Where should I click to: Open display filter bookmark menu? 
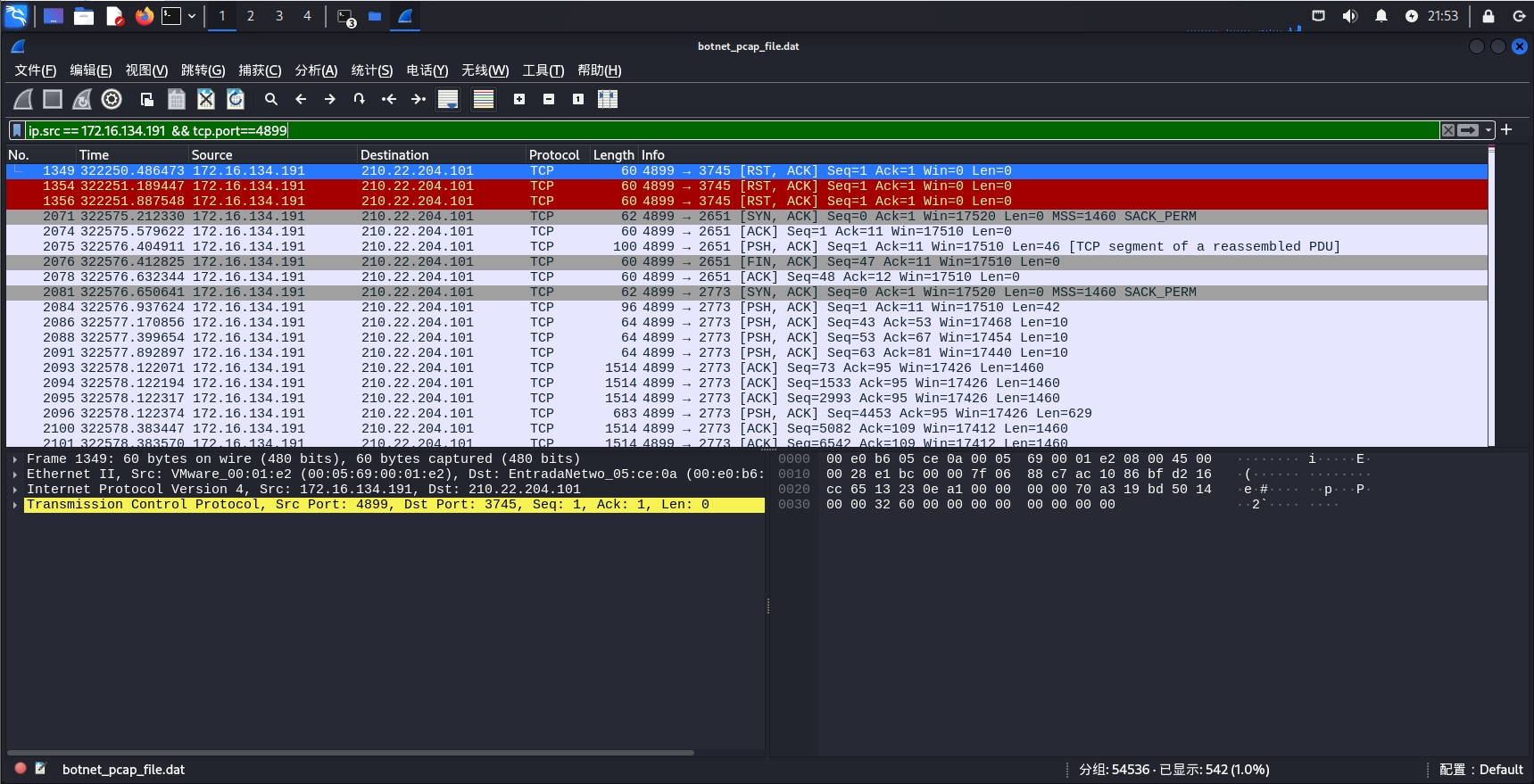click(17, 130)
